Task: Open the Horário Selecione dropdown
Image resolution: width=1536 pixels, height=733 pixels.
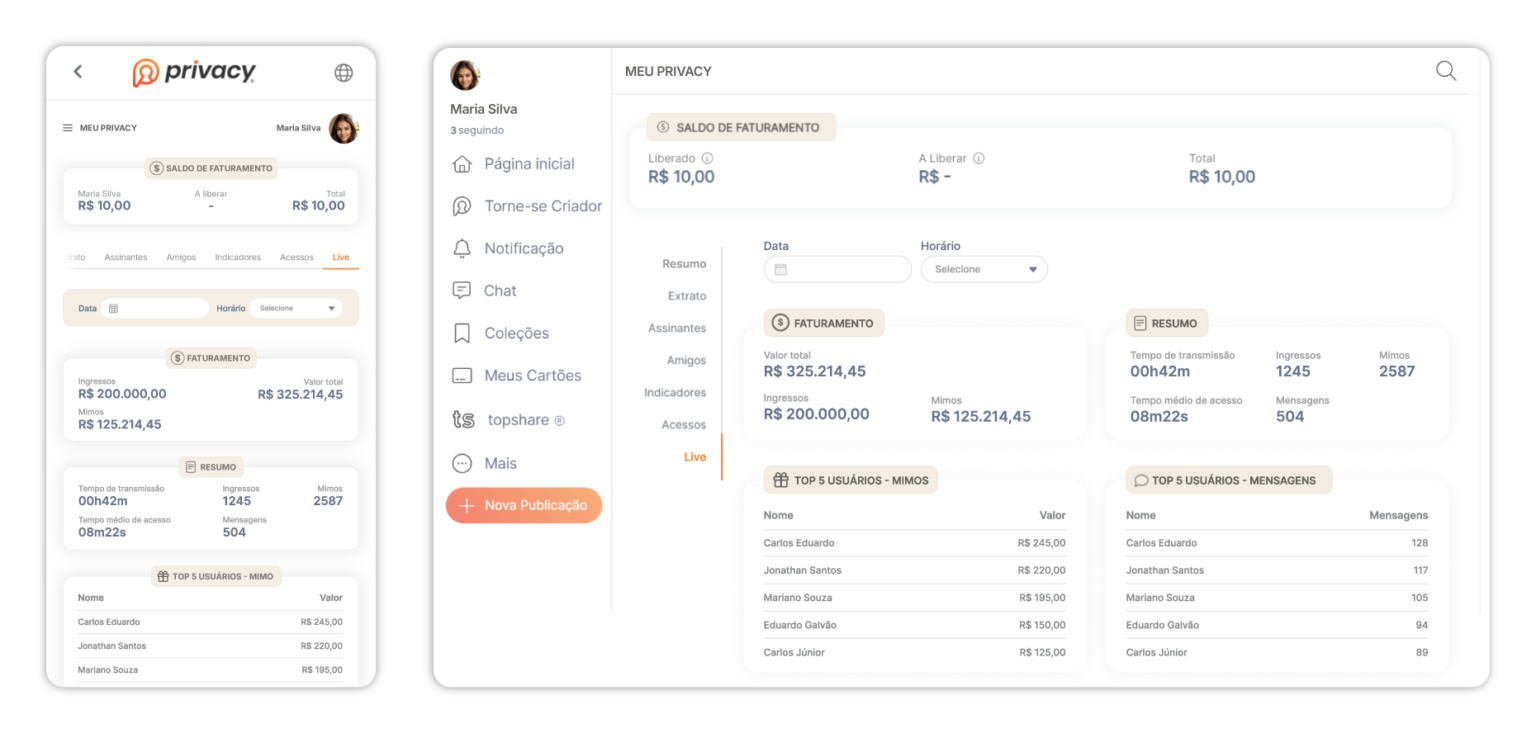Action: (983, 269)
